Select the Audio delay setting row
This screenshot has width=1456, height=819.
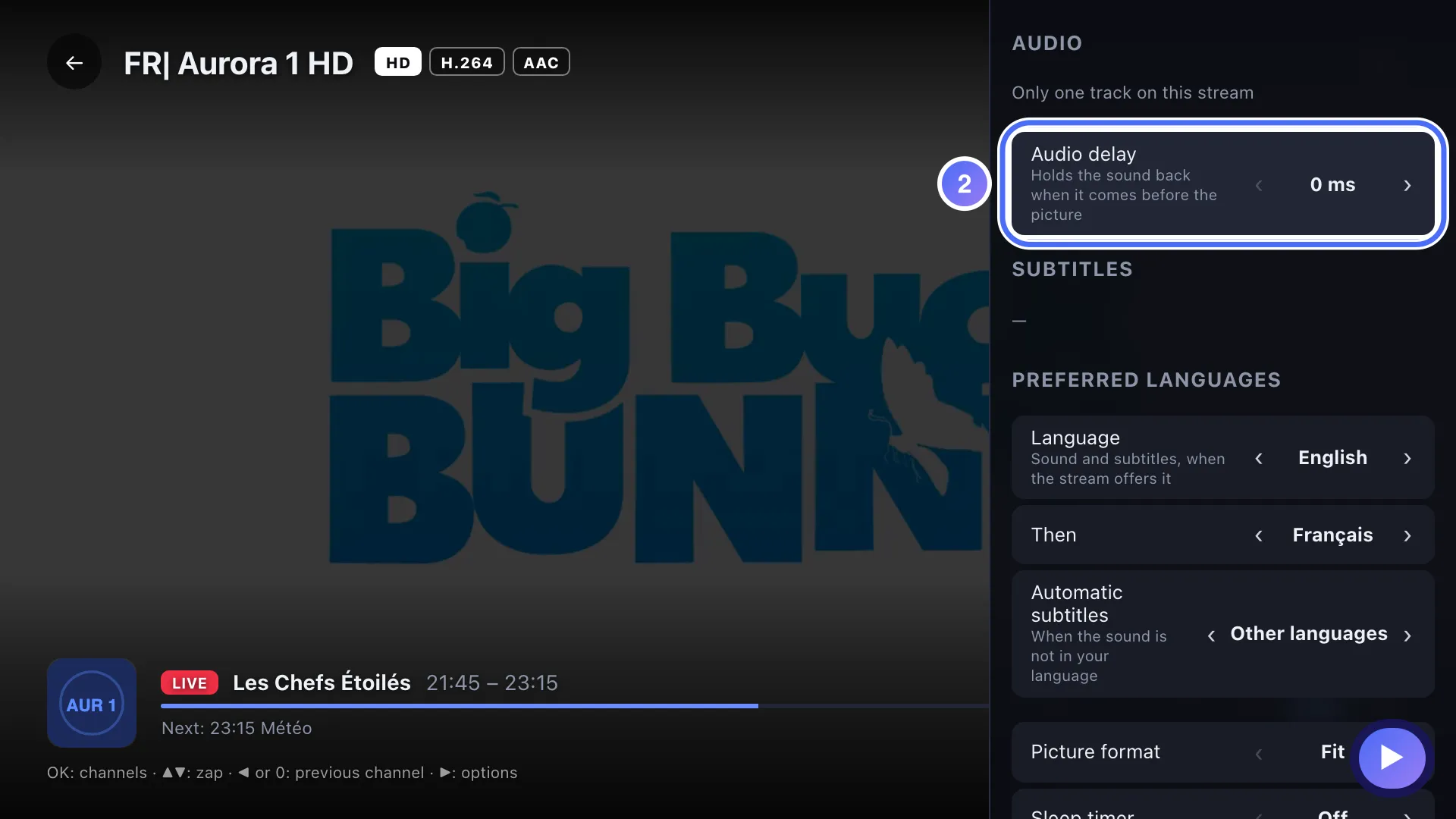(1223, 184)
